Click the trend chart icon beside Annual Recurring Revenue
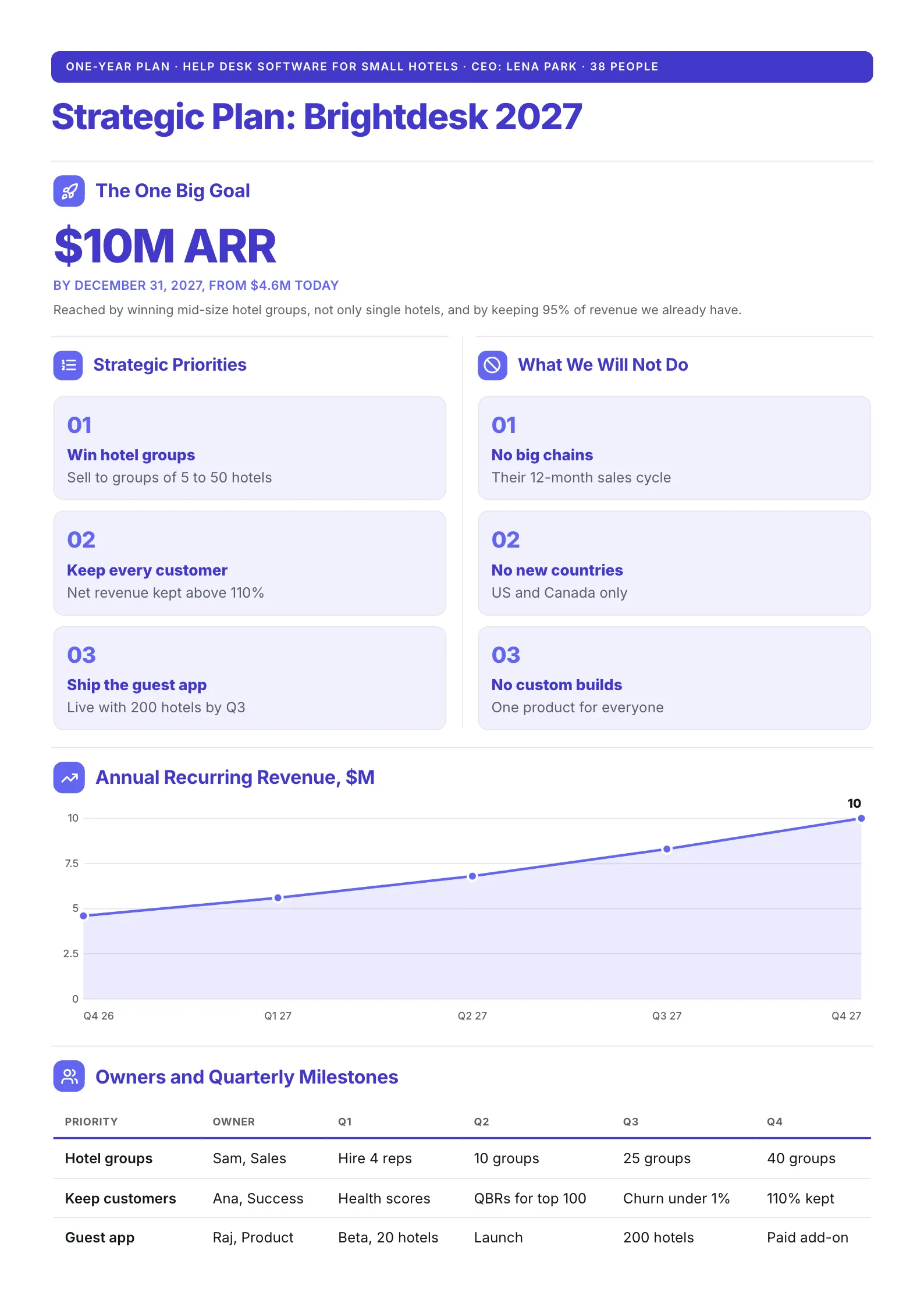Image resolution: width=924 pixels, height=1307 pixels. point(69,777)
